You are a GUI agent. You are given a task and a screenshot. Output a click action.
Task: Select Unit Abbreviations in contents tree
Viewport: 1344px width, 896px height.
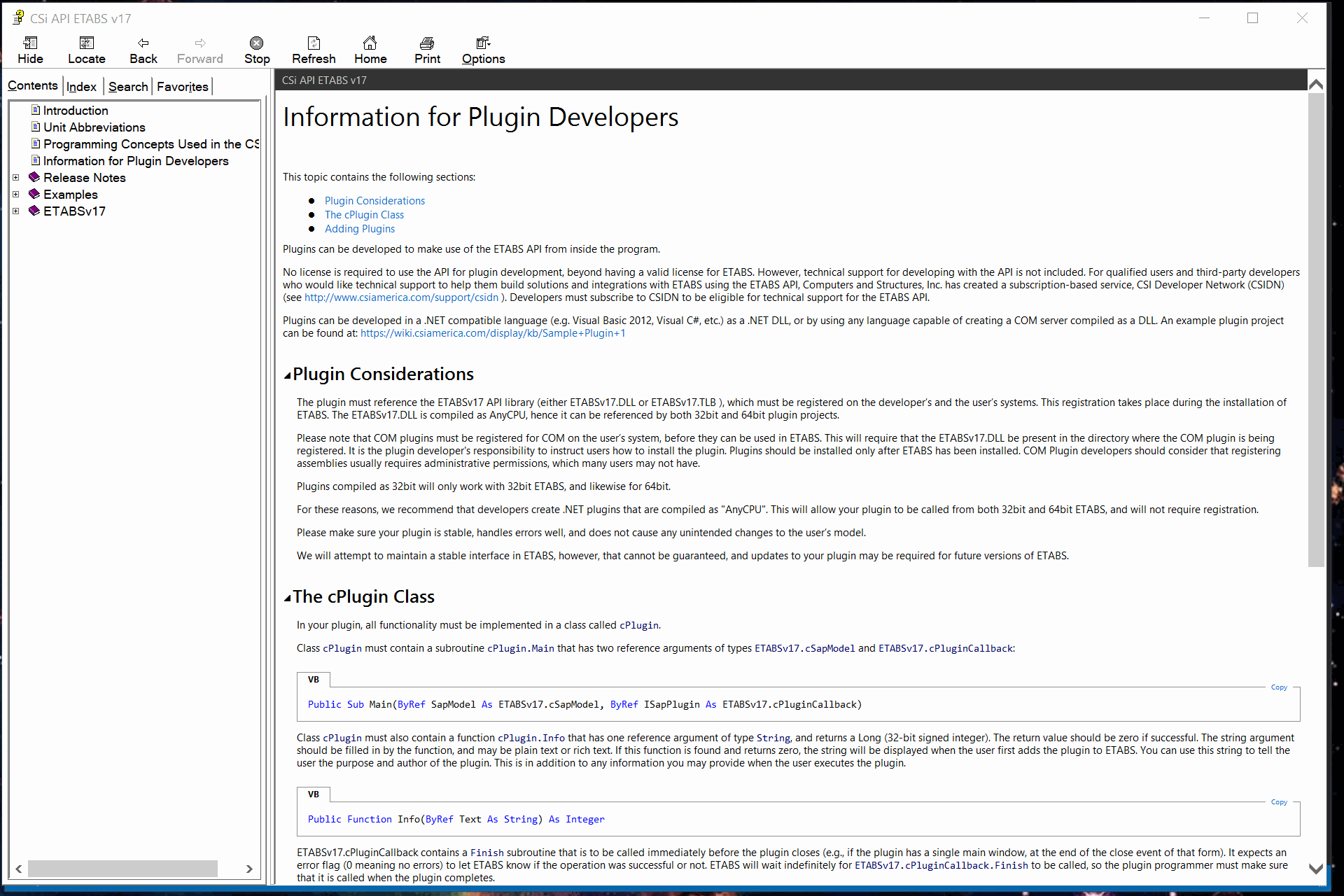(x=94, y=127)
